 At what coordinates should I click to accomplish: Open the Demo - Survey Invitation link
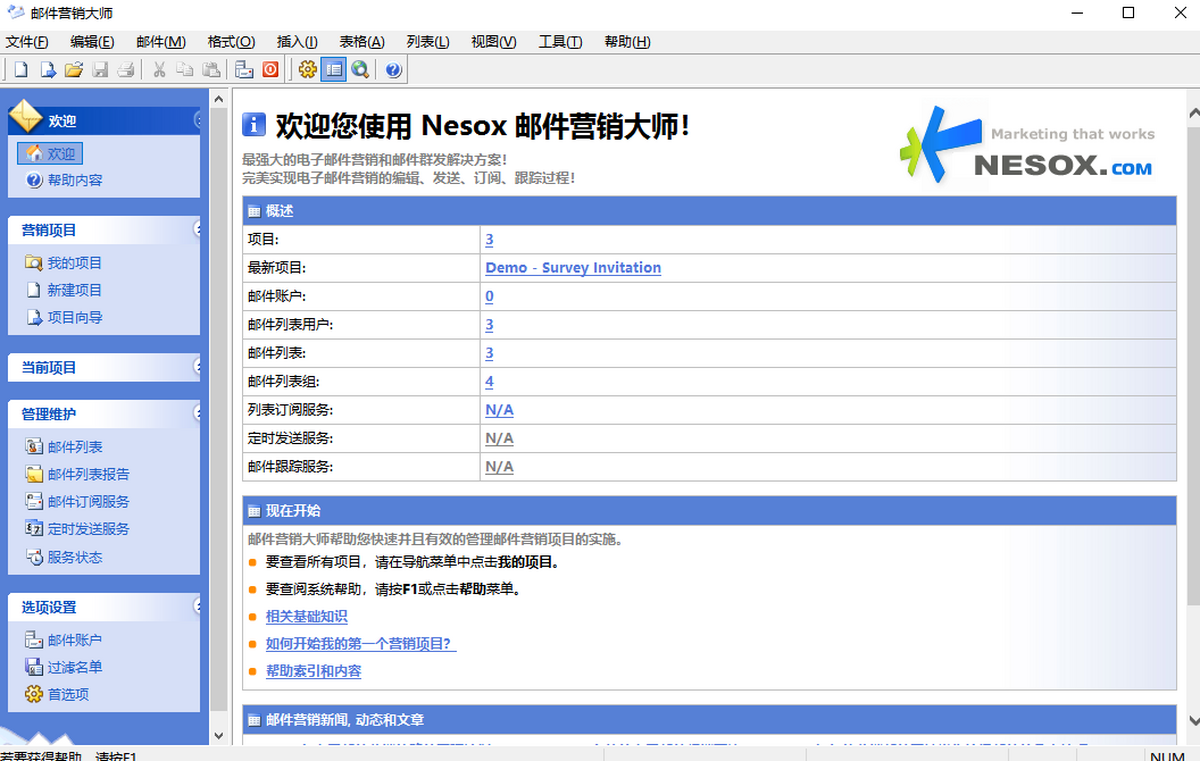pyautogui.click(x=573, y=268)
